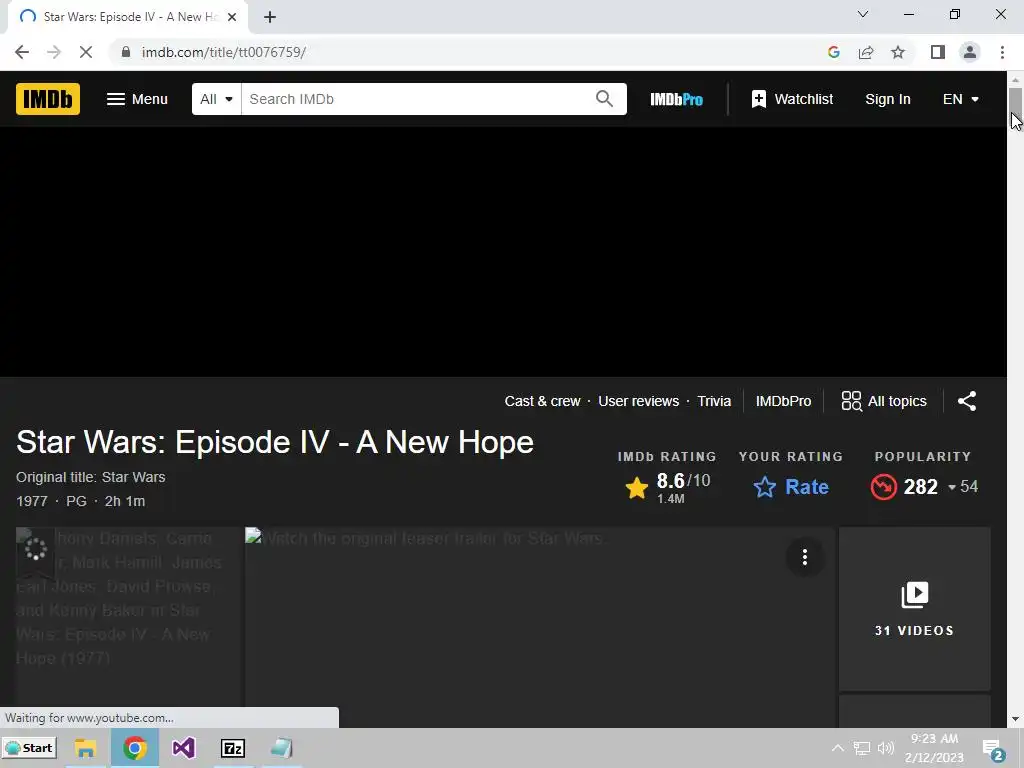Click the address bar URL

(x=223, y=52)
